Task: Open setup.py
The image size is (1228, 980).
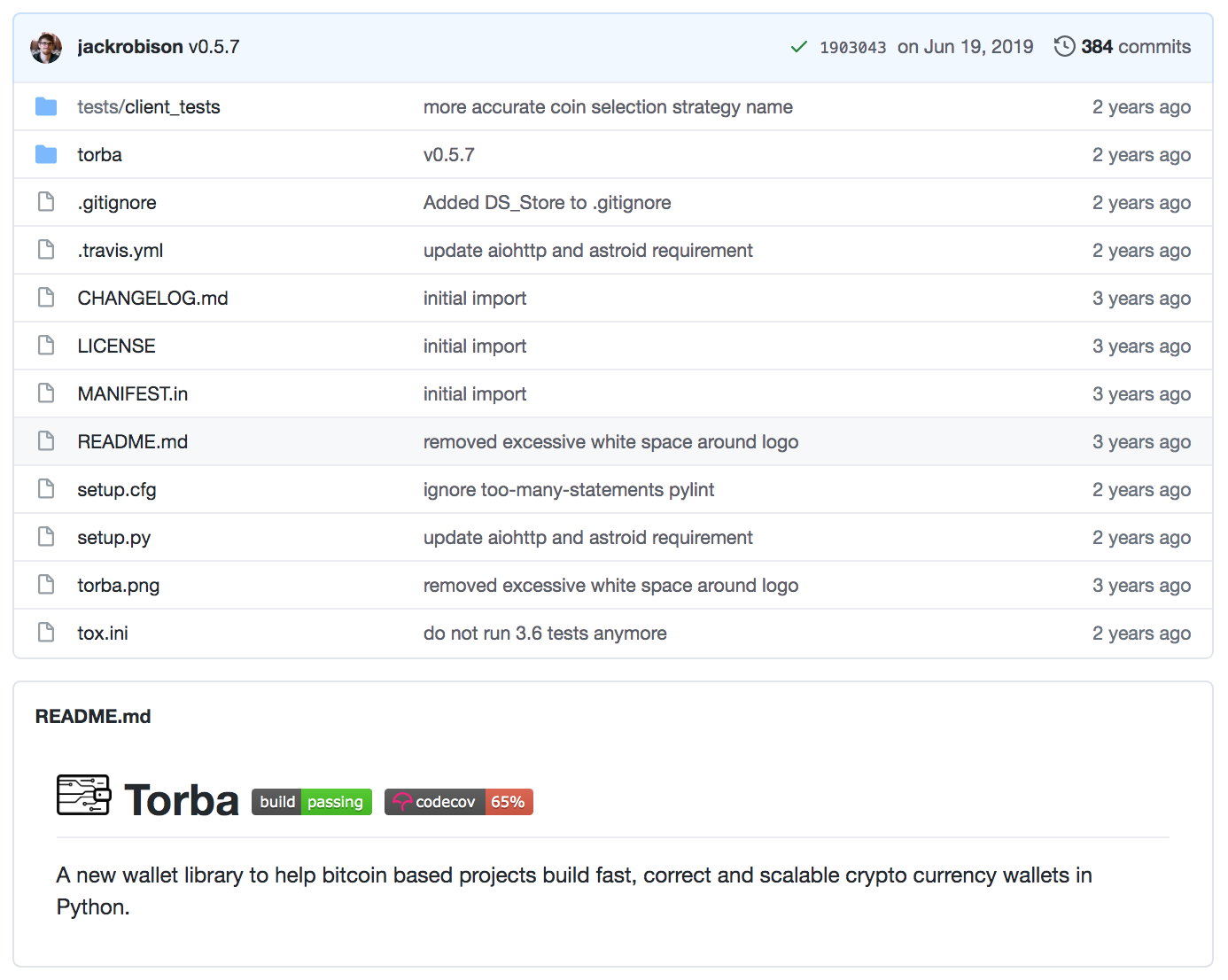Action: coord(113,538)
